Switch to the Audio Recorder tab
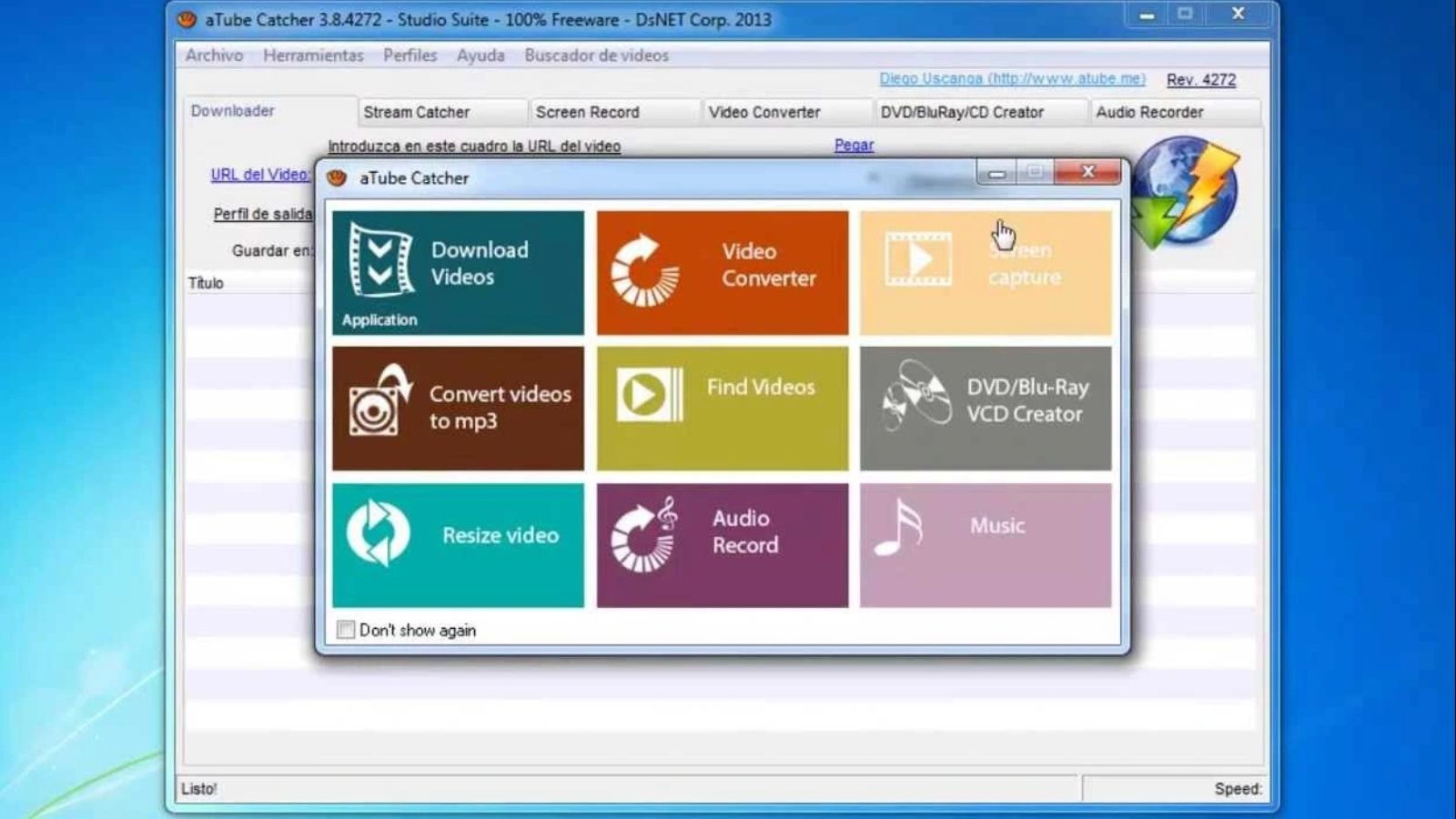This screenshot has width=1456, height=819. (x=1176, y=112)
